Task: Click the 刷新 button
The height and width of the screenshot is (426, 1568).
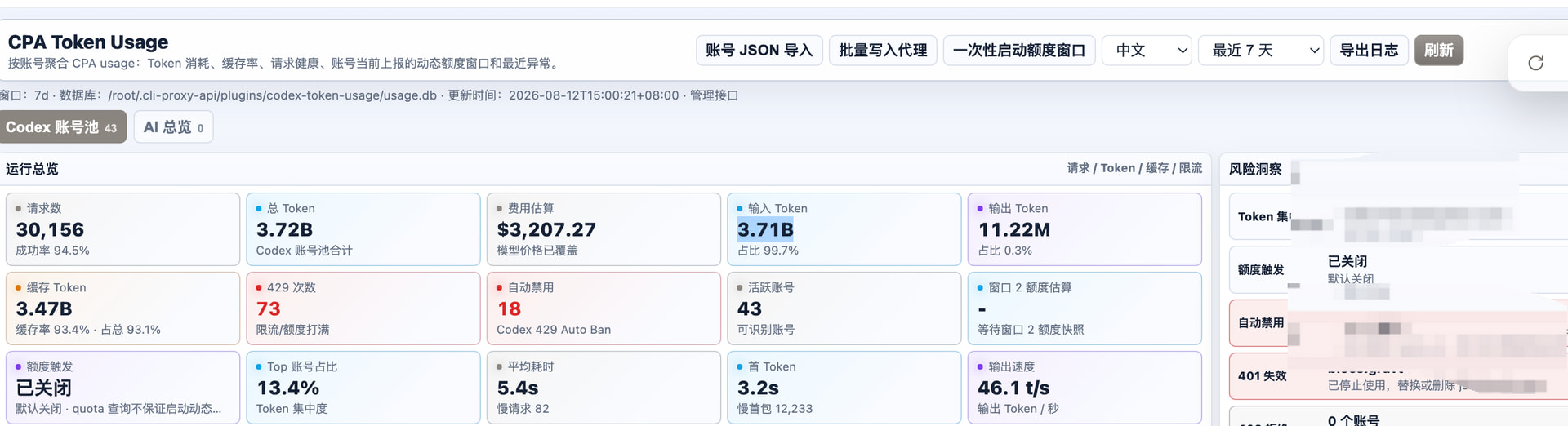Action: pyautogui.click(x=1439, y=51)
